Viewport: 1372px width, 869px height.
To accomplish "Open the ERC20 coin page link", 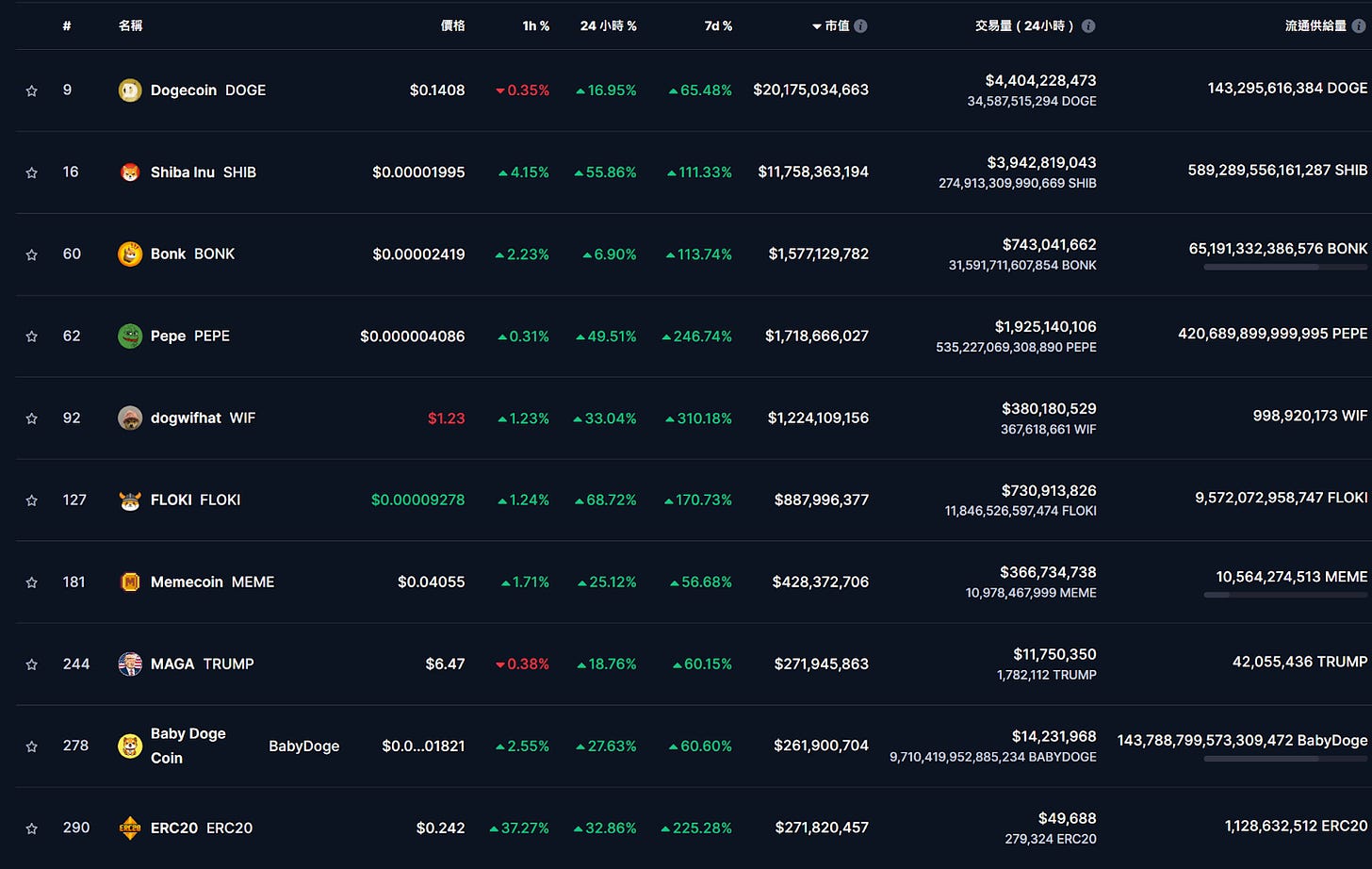I will 202,828.
